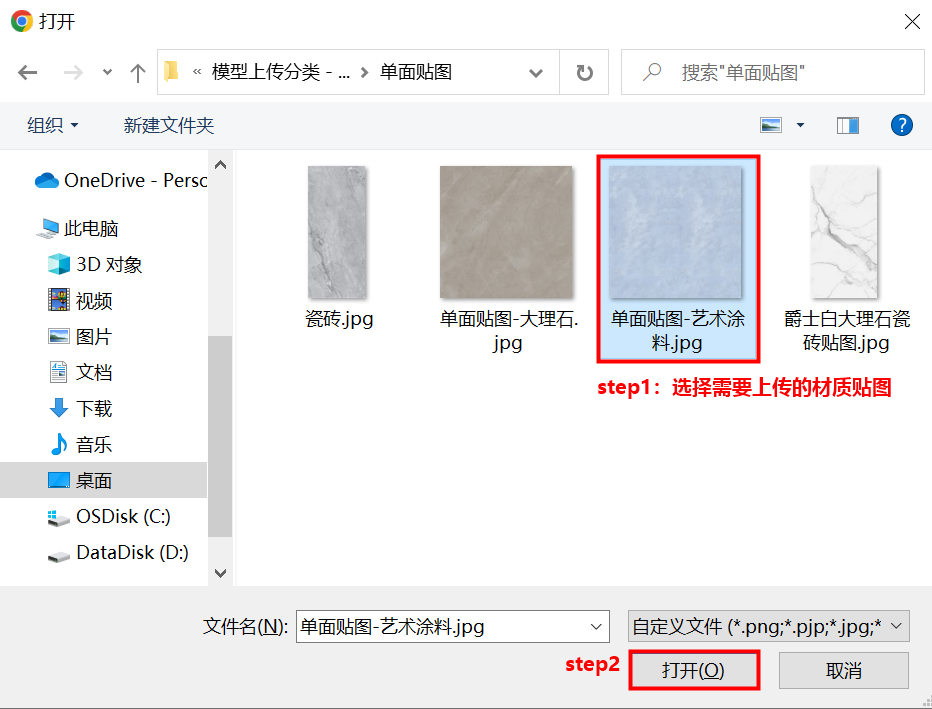932x709 pixels.
Task: Click the folder icon in address bar
Action: (x=171, y=71)
